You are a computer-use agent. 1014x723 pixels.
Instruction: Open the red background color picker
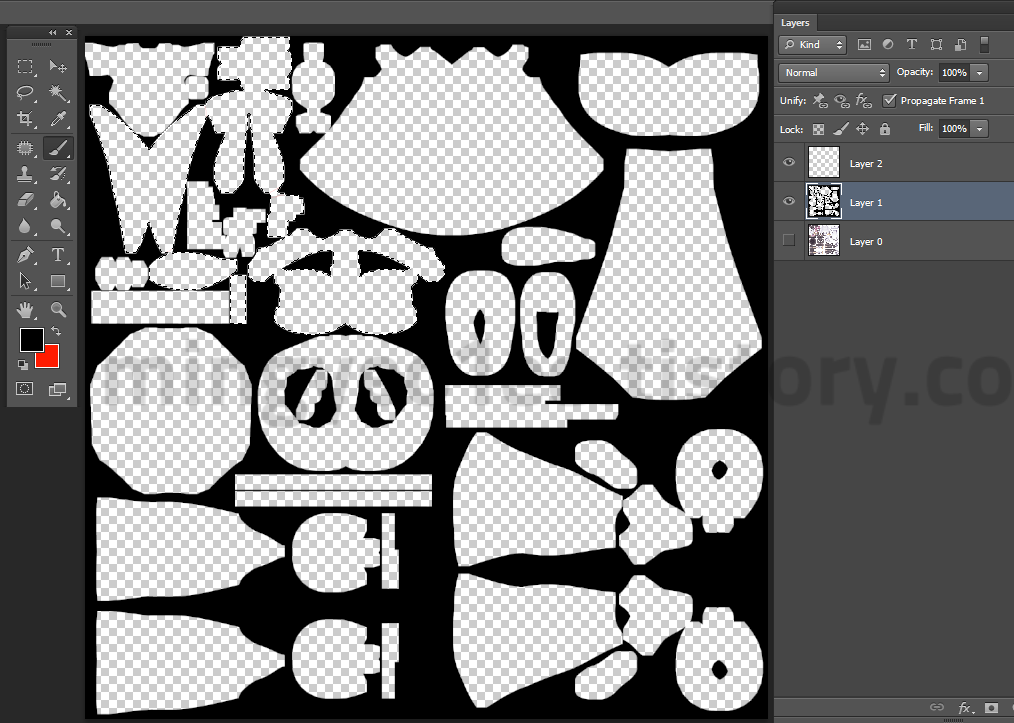pos(50,359)
